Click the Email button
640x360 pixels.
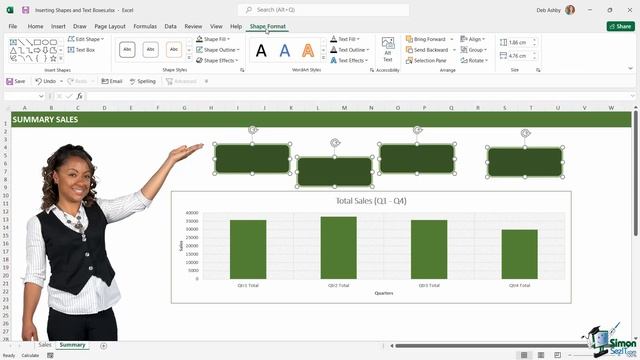[112, 81]
